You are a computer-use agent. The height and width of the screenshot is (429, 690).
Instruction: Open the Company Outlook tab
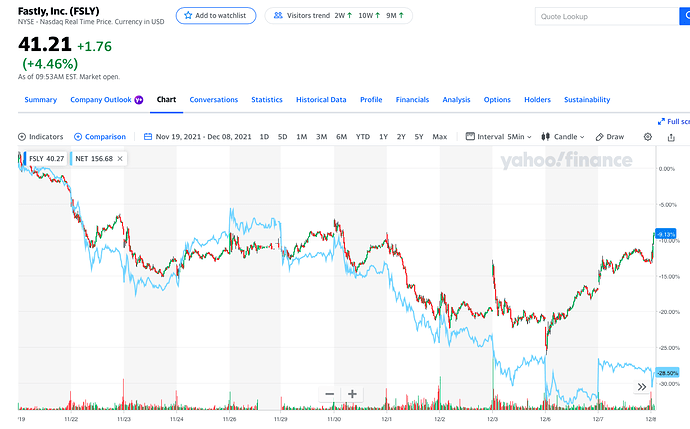(101, 100)
